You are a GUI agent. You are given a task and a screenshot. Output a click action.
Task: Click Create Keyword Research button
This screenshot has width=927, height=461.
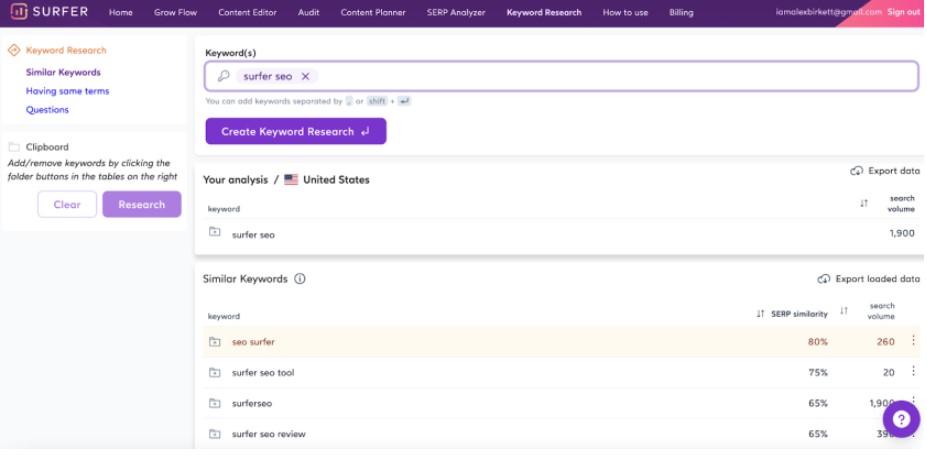point(296,131)
